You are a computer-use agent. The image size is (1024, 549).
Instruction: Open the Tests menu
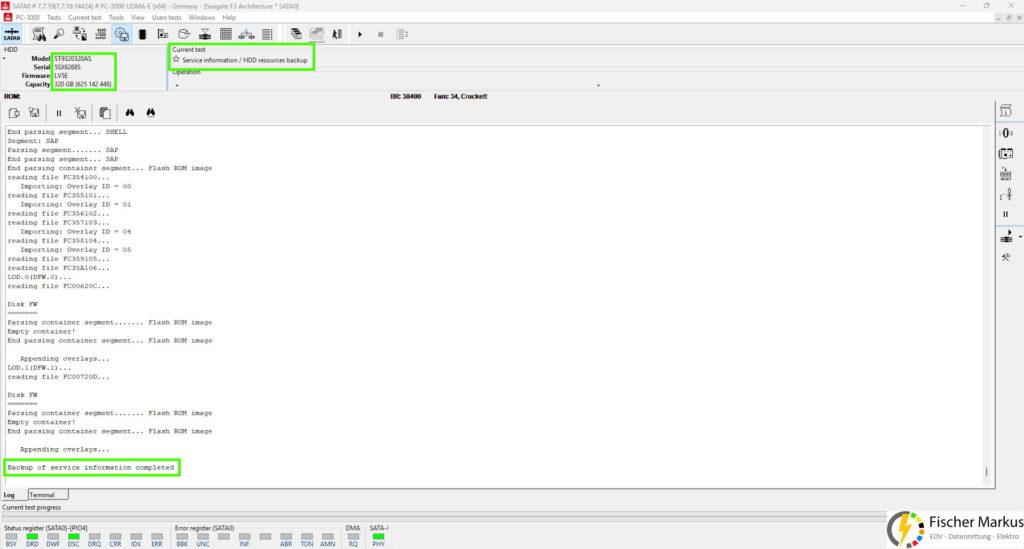point(54,18)
